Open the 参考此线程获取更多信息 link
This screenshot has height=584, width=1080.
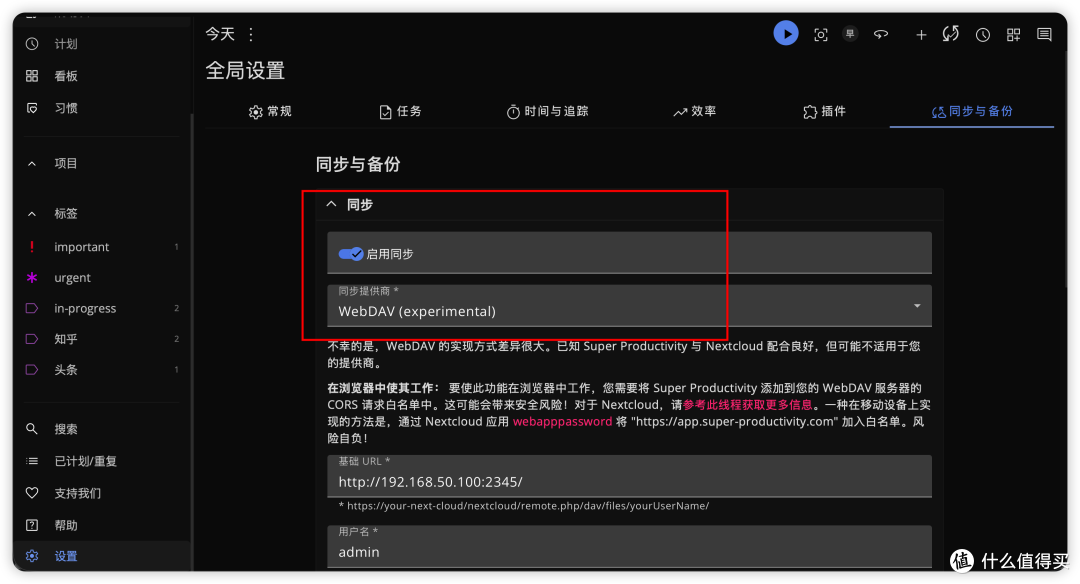point(747,404)
